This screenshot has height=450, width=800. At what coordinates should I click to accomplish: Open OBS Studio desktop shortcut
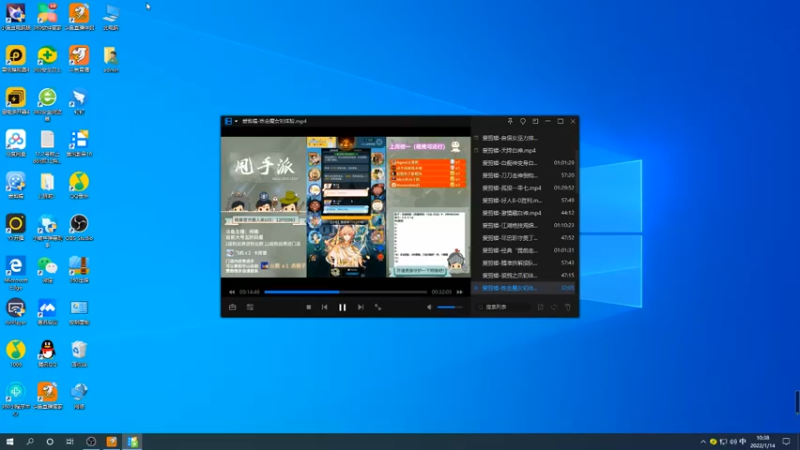79,228
